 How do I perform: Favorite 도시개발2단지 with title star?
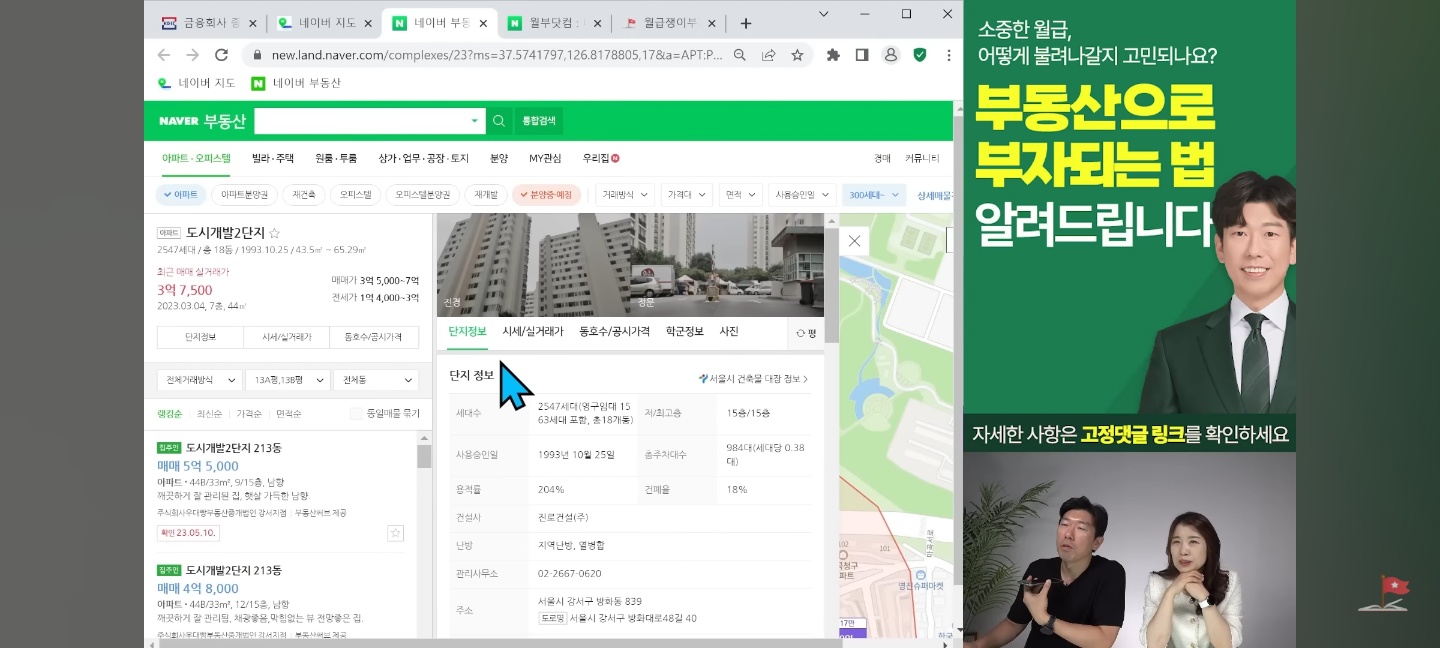point(275,233)
